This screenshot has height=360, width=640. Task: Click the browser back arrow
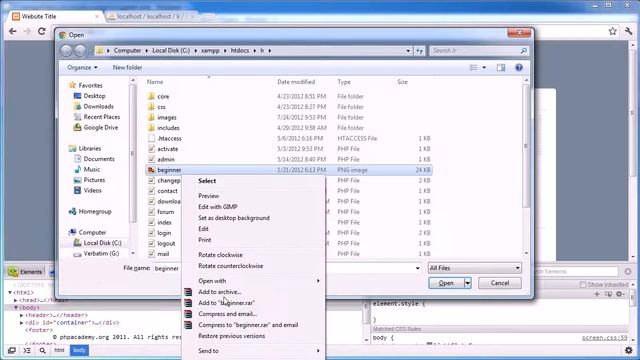tap(13, 31)
